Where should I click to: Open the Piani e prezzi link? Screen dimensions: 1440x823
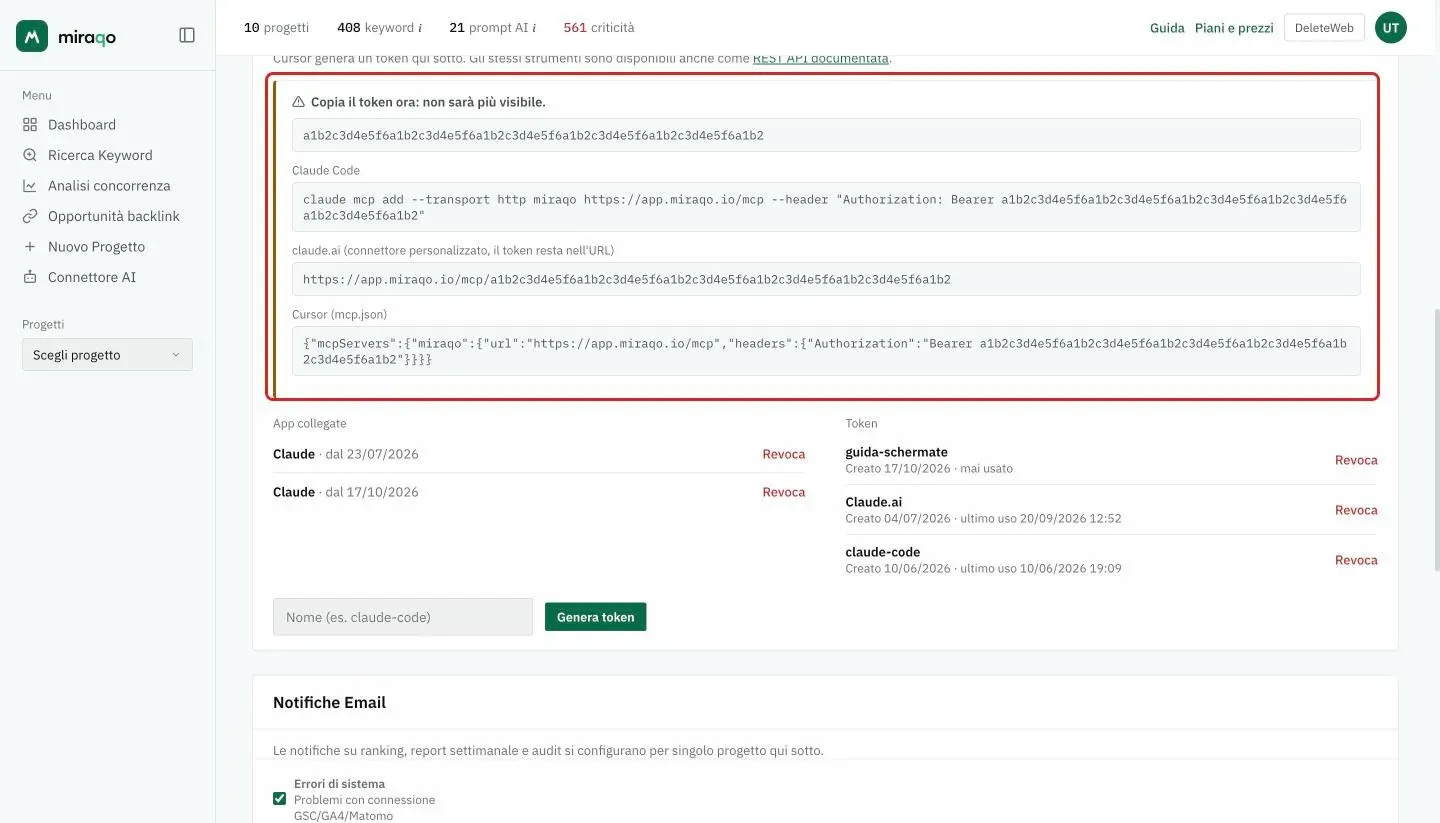pos(1234,28)
